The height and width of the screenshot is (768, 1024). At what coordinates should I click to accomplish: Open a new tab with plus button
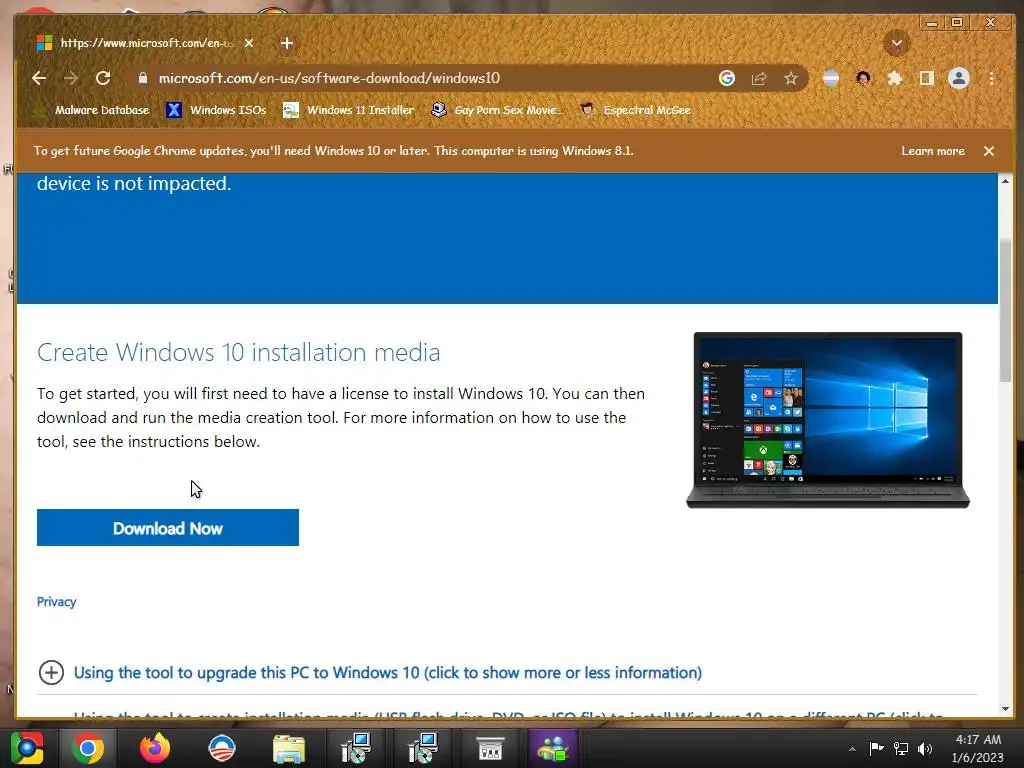coord(287,43)
